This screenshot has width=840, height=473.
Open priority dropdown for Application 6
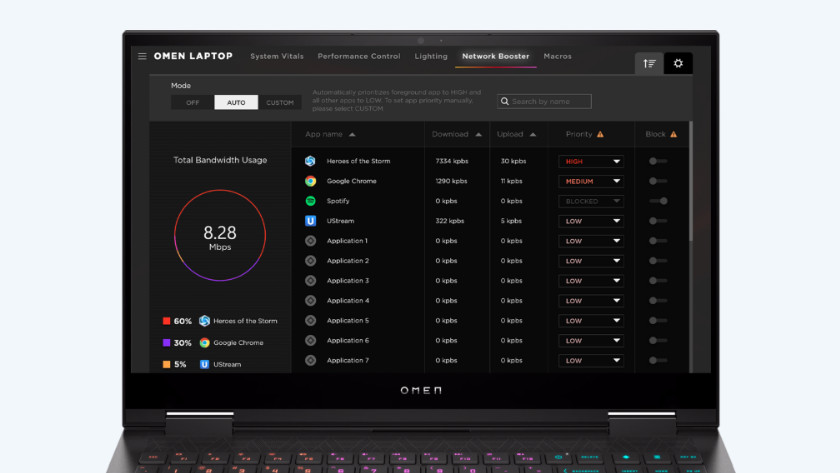(x=591, y=341)
